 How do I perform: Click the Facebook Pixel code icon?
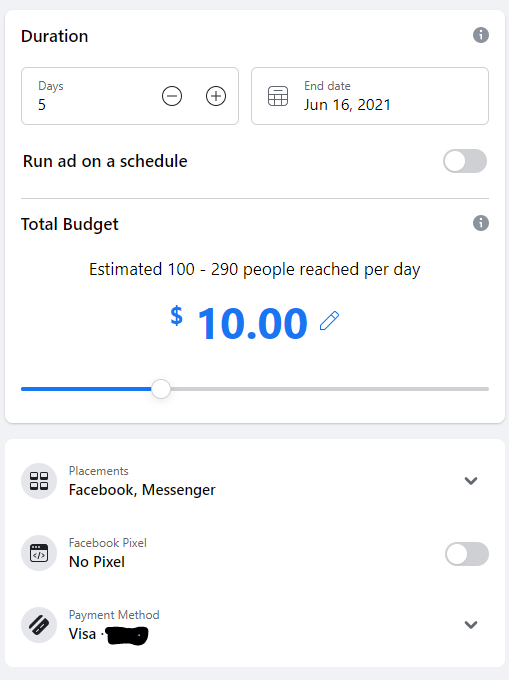tap(39, 553)
